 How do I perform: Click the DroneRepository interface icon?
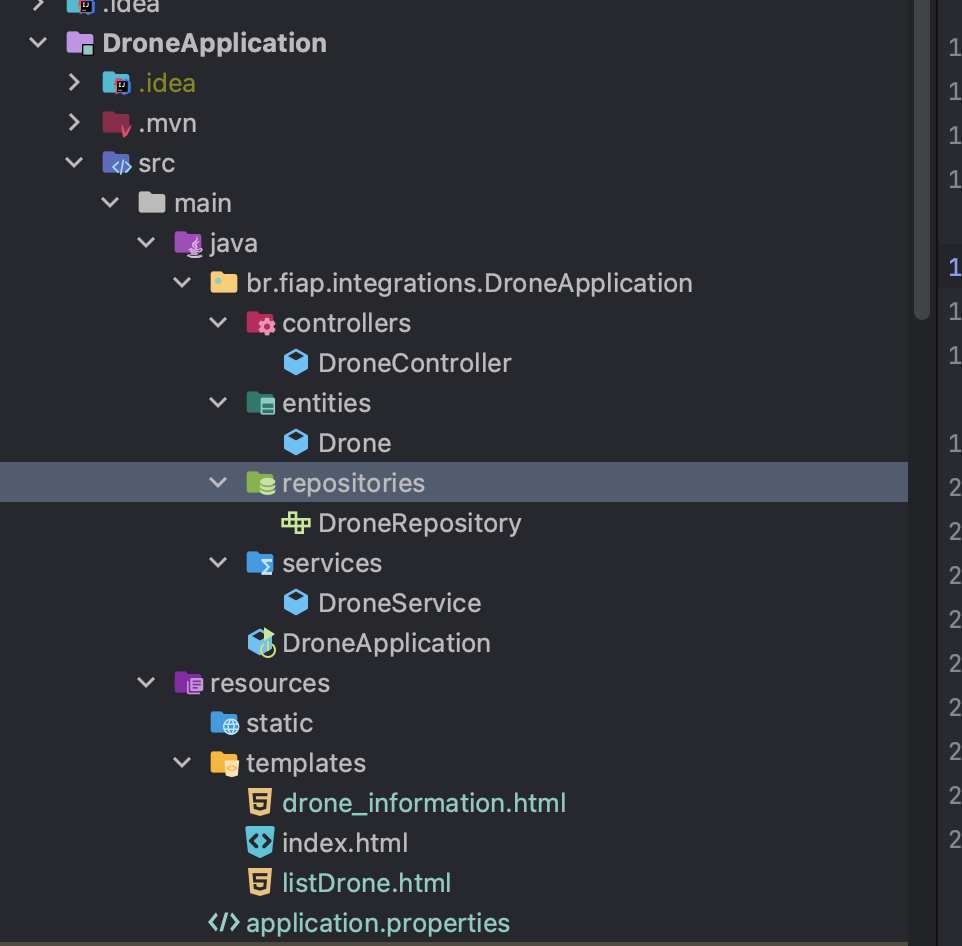pyautogui.click(x=296, y=522)
